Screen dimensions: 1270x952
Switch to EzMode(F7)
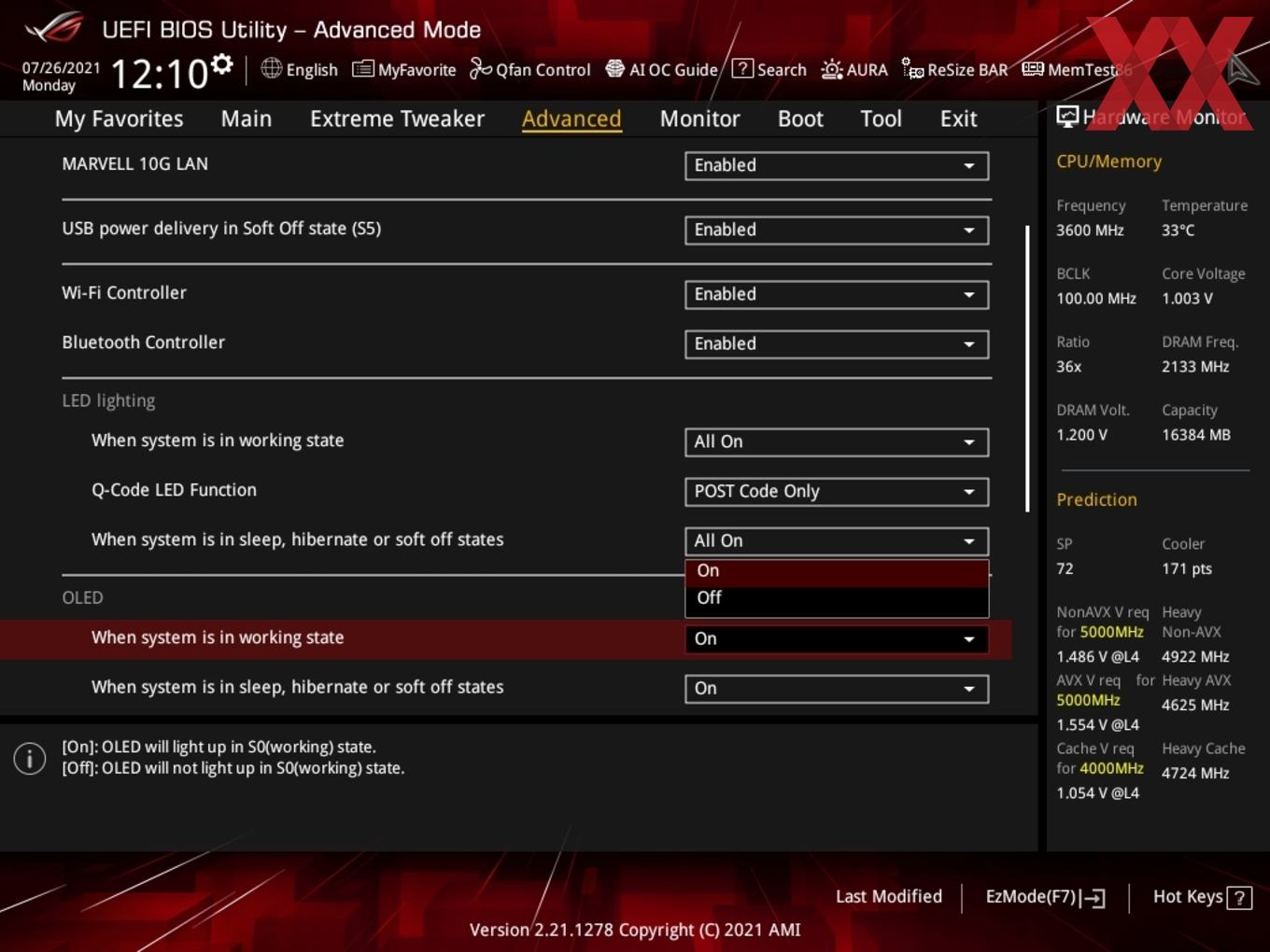(x=1045, y=897)
